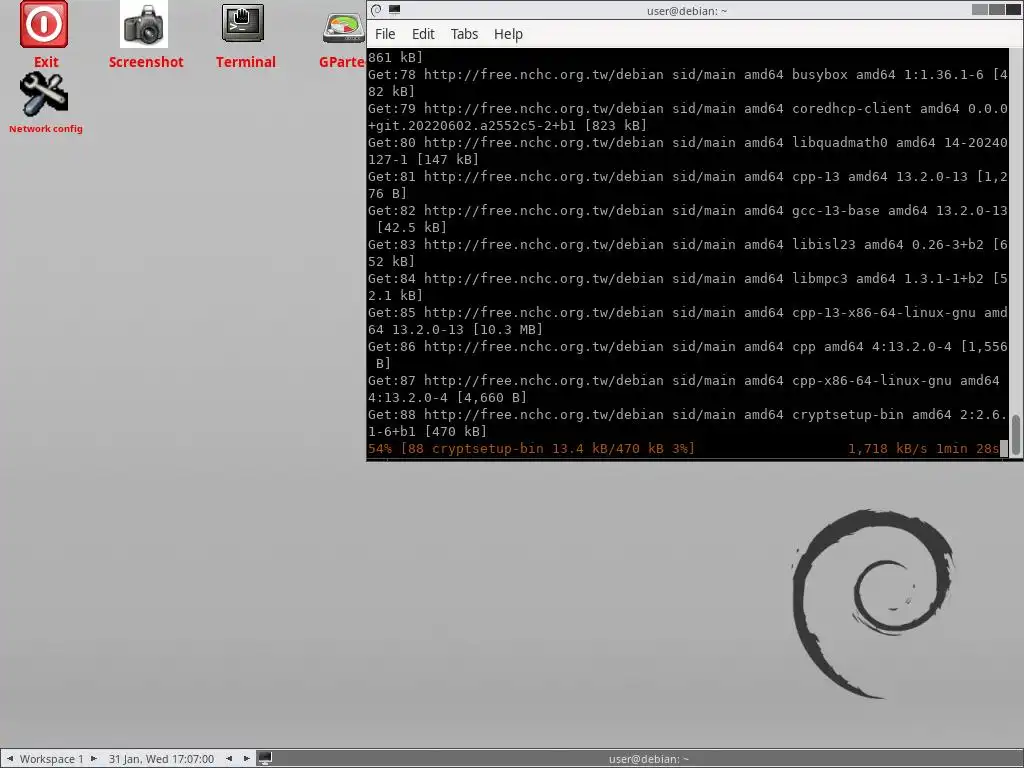Click the user@debian title bar text

click(686, 10)
